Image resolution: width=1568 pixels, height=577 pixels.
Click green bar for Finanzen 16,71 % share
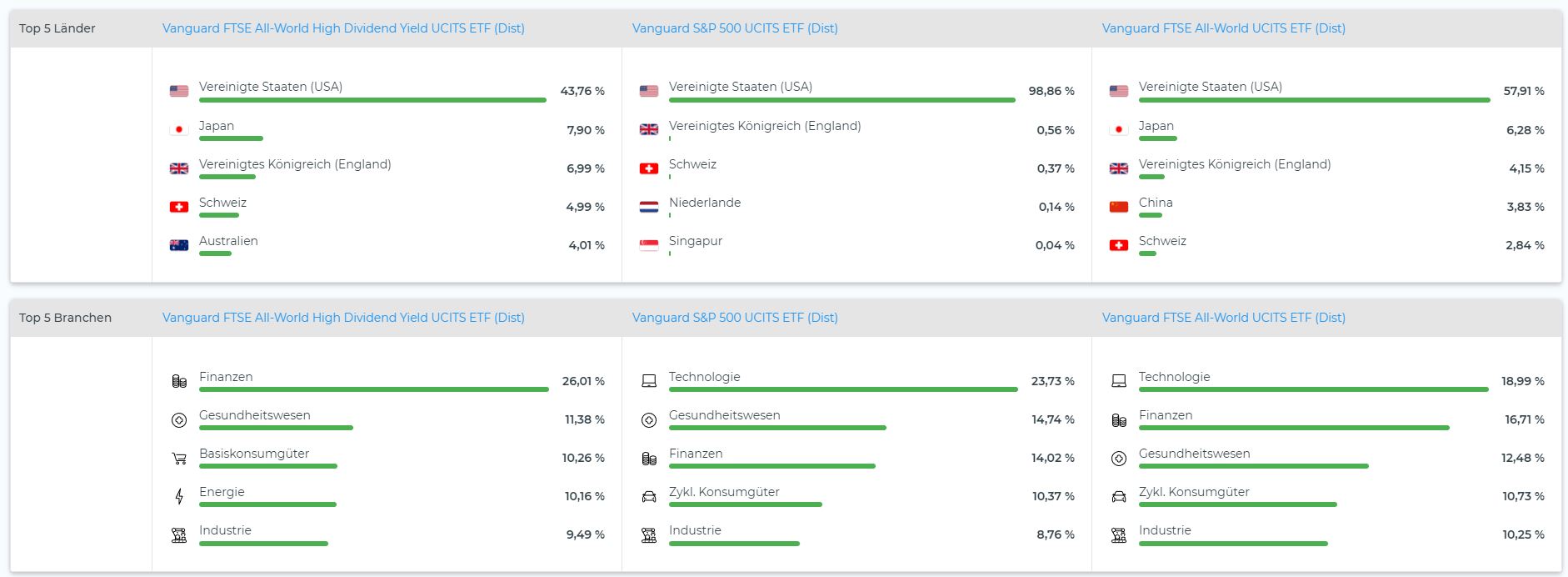(1294, 428)
